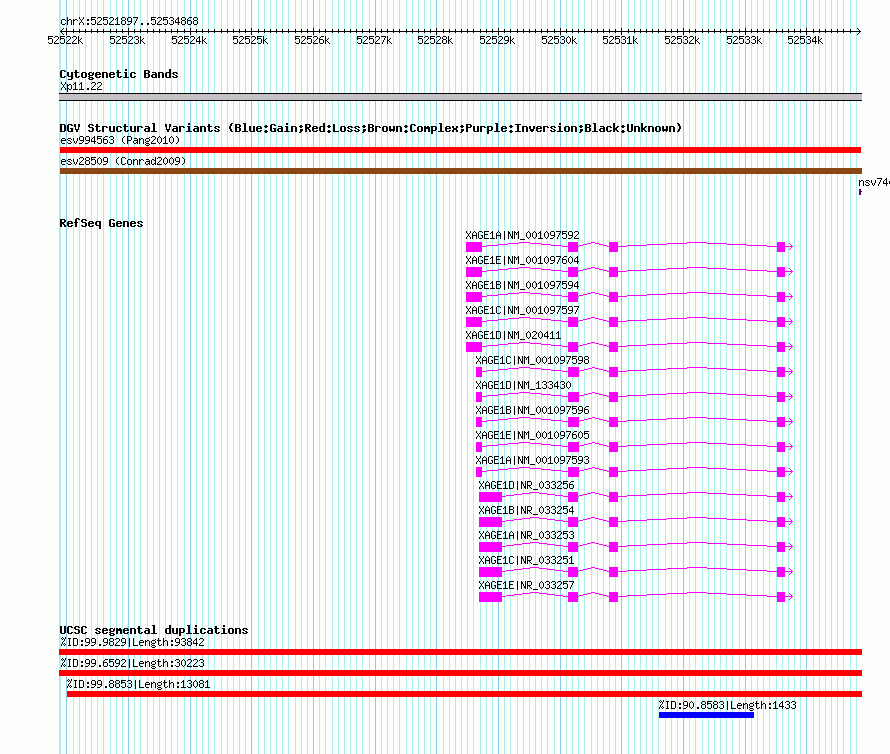This screenshot has height=754, width=890.
Task: Click the red 93842-length duplication bar
Action: click(460, 652)
